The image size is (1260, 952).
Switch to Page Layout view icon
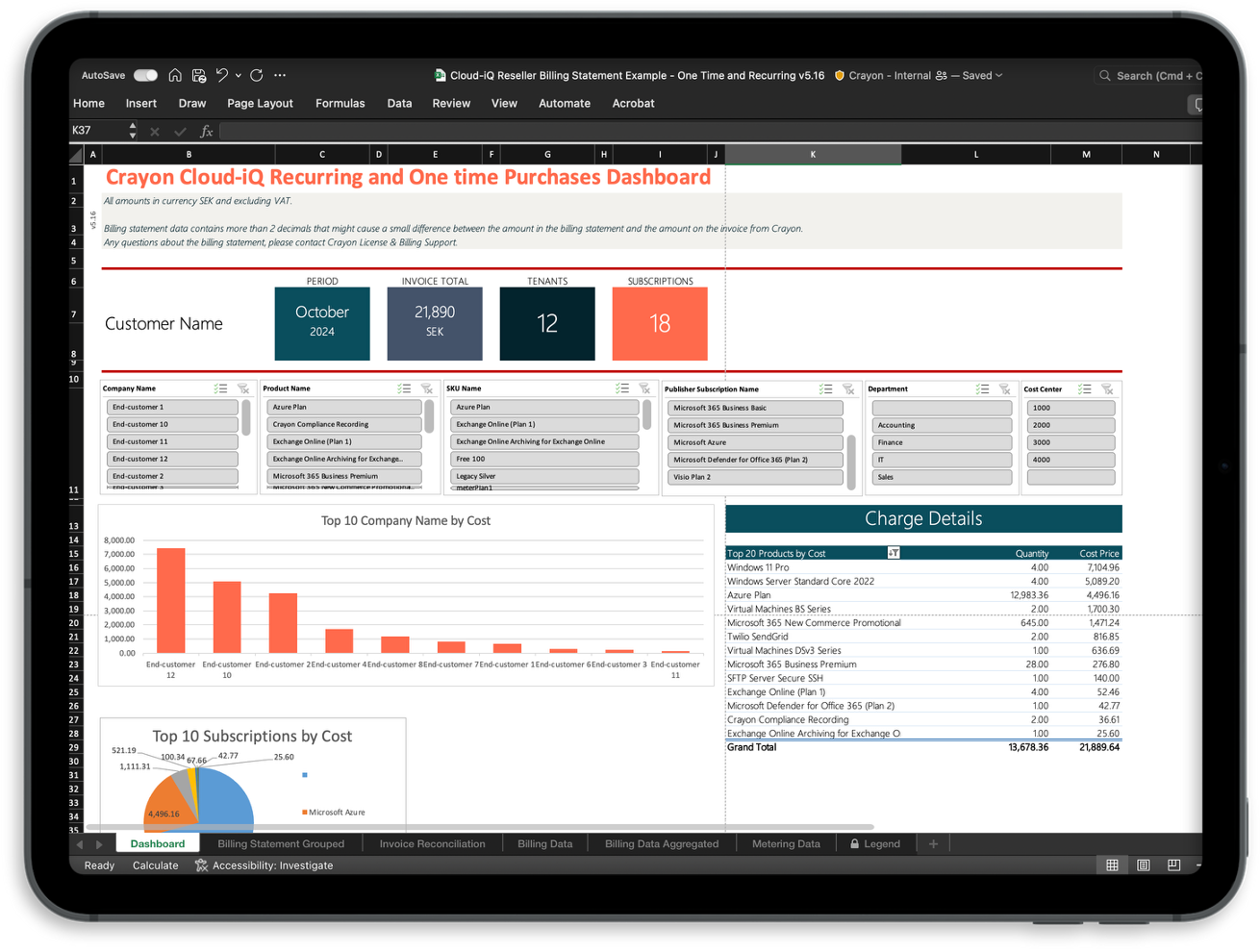click(x=1143, y=865)
